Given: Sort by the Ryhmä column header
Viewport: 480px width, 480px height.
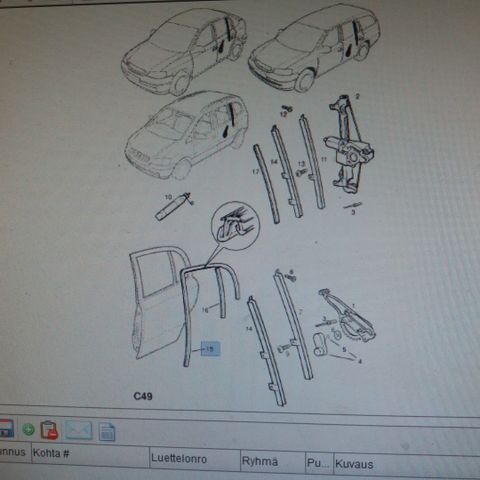Looking at the screenshot, I should 272,461.
